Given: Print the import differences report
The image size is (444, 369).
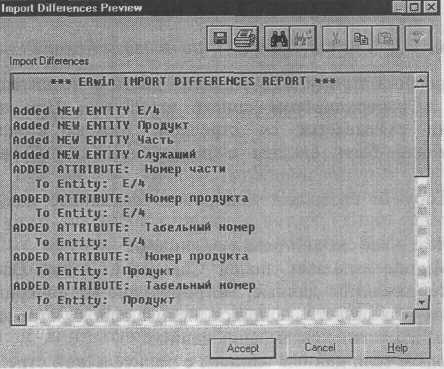Looking at the screenshot, I should 245,38.
